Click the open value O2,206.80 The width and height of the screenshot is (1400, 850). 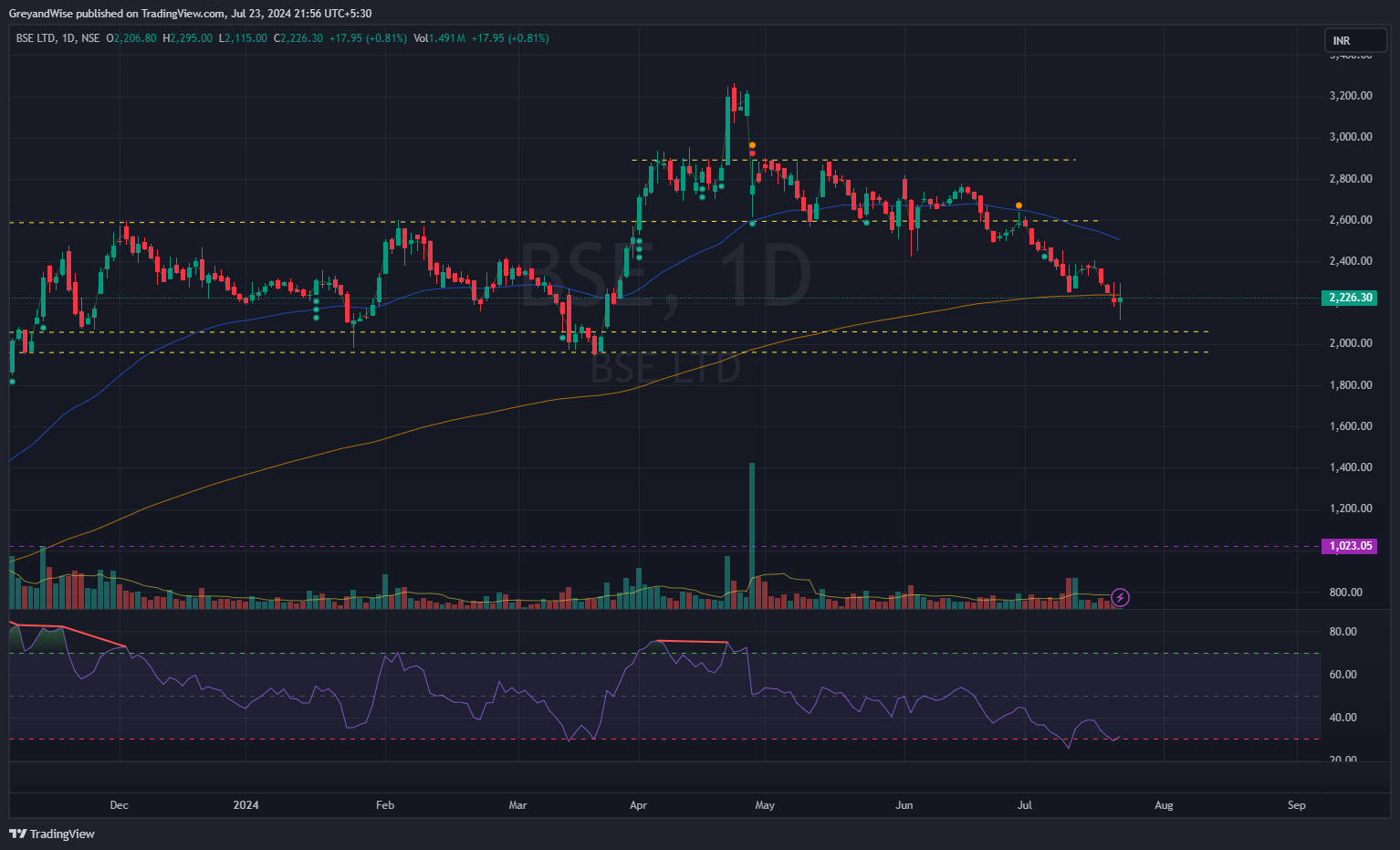click(x=131, y=38)
